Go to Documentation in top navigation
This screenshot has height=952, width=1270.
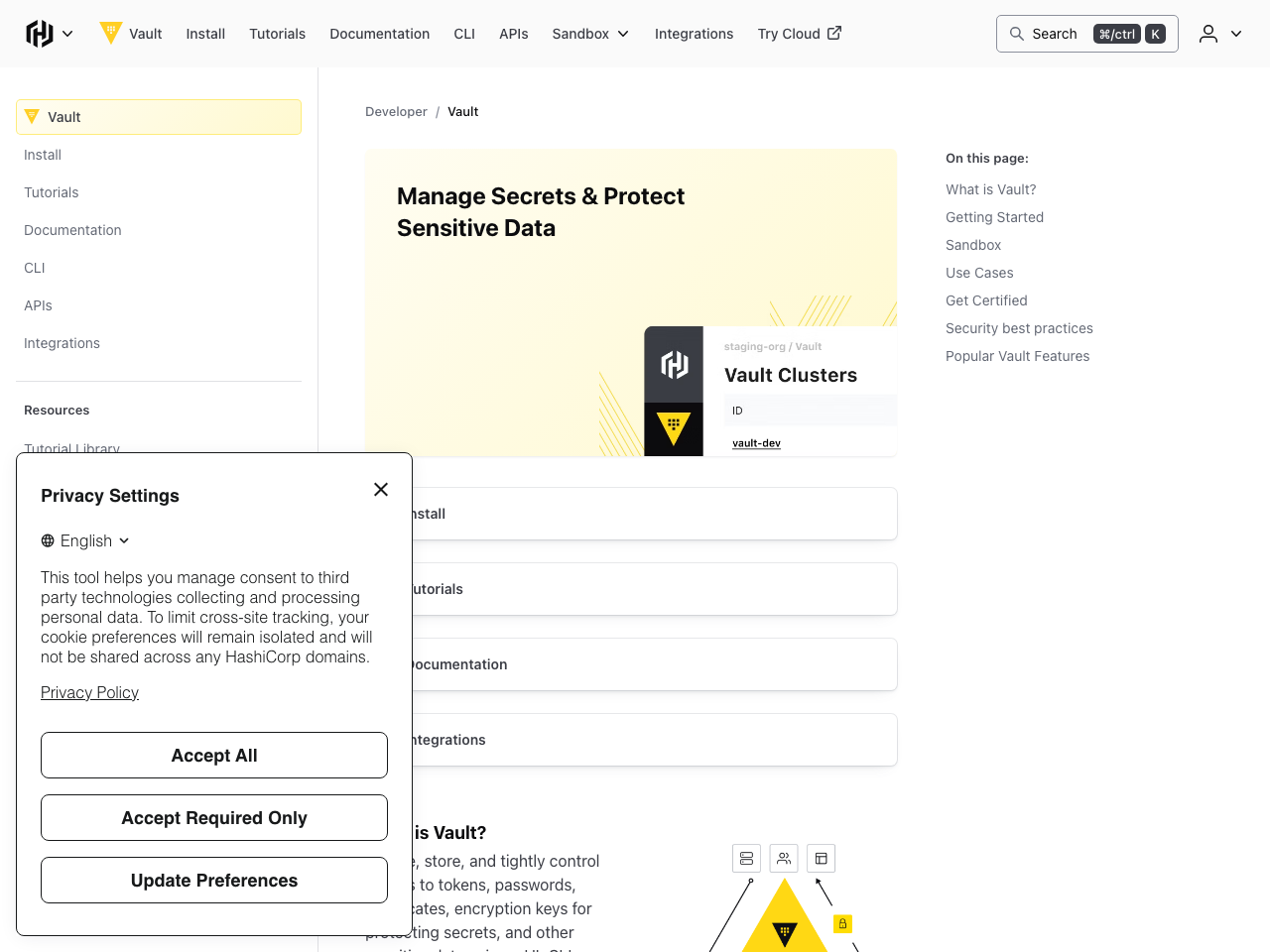pyautogui.click(x=379, y=34)
